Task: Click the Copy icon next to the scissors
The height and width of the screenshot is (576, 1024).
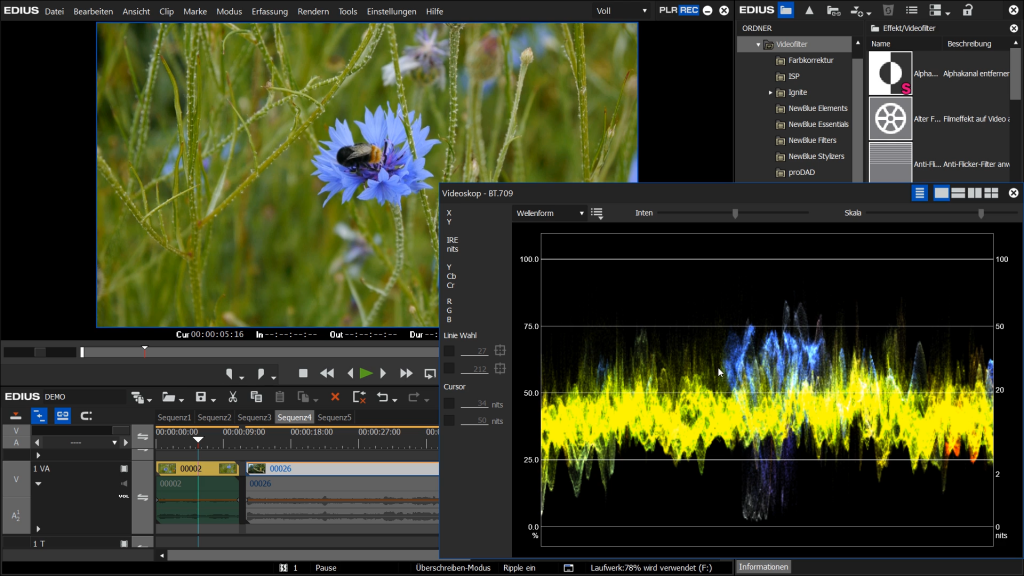Action: (256, 397)
